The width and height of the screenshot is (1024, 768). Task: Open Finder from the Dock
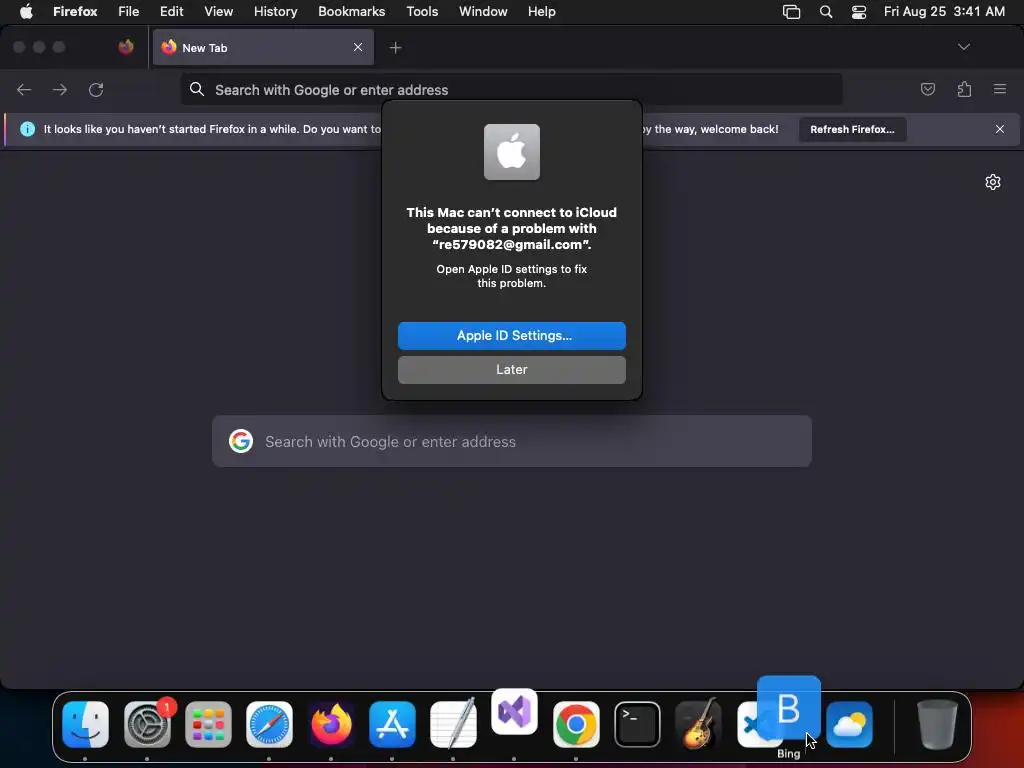86,724
